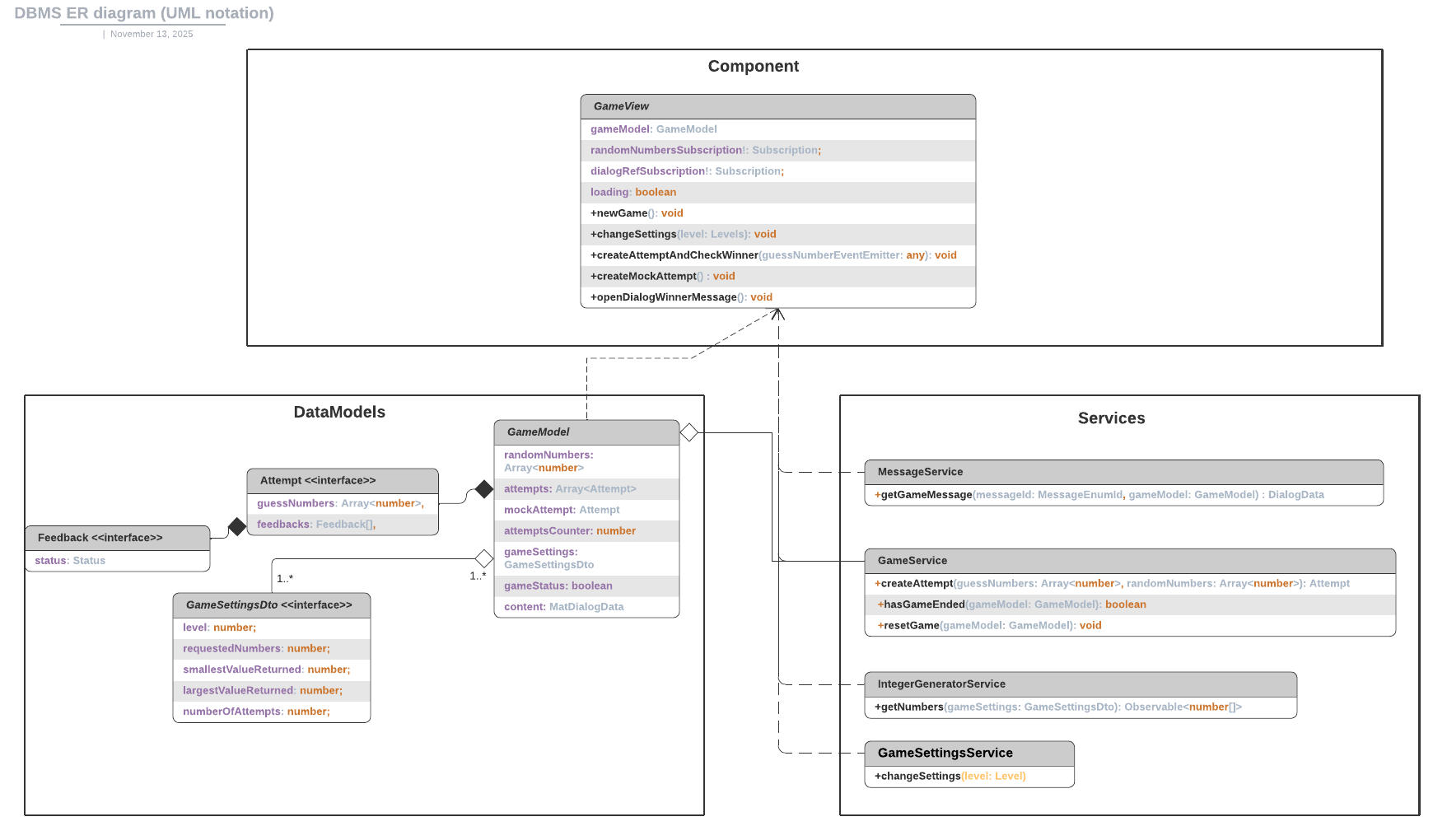Click the open arrowhead beneath the GameView class
Image resolution: width=1433 pixels, height=840 pixels.
tap(777, 314)
